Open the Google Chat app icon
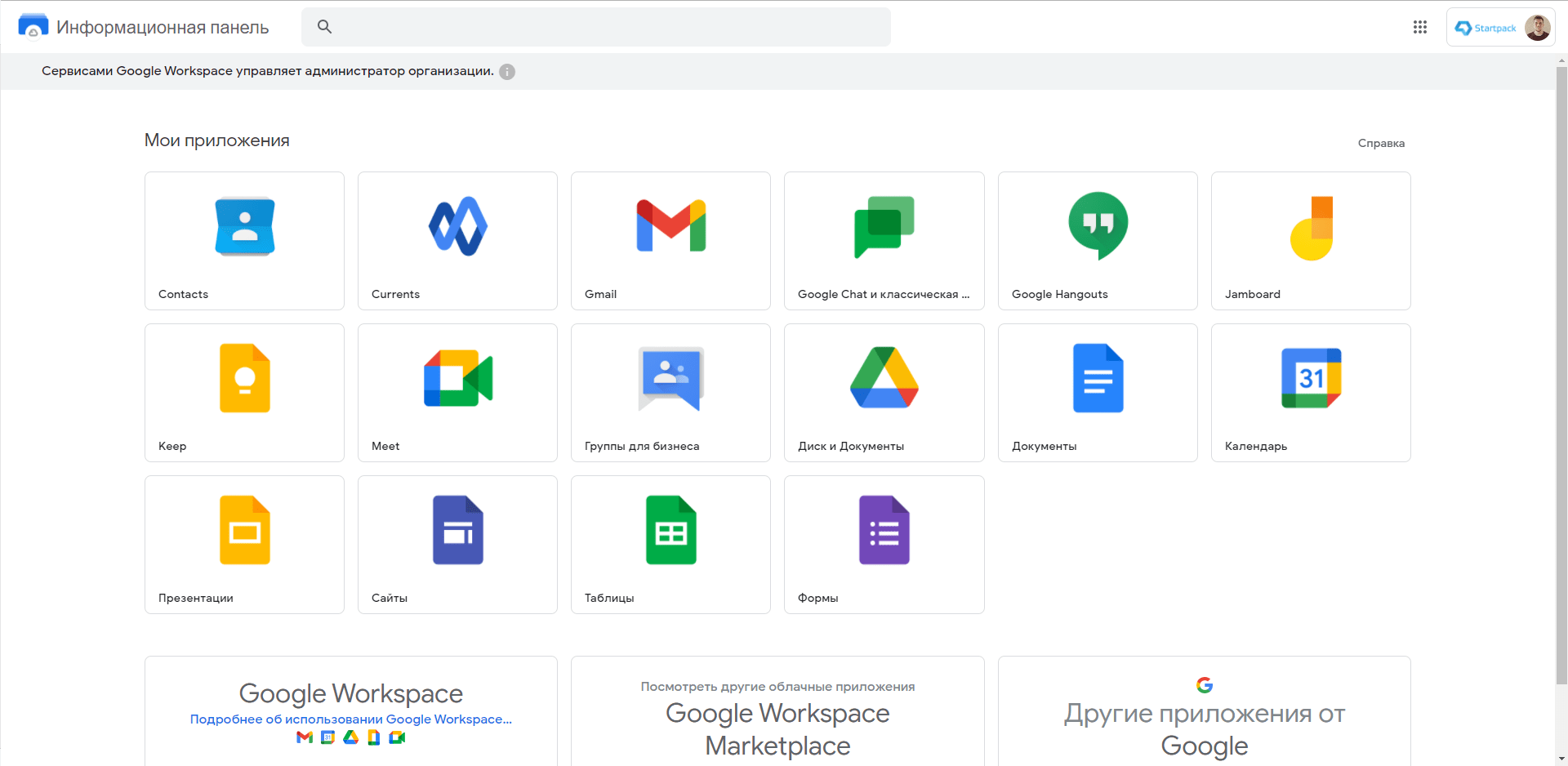Image resolution: width=1568 pixels, height=766 pixels. tap(884, 227)
